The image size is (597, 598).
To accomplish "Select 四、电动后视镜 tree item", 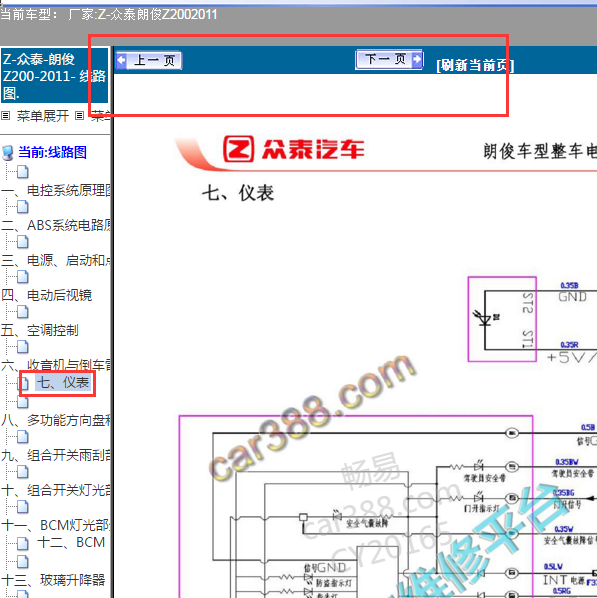I will [x=47, y=295].
